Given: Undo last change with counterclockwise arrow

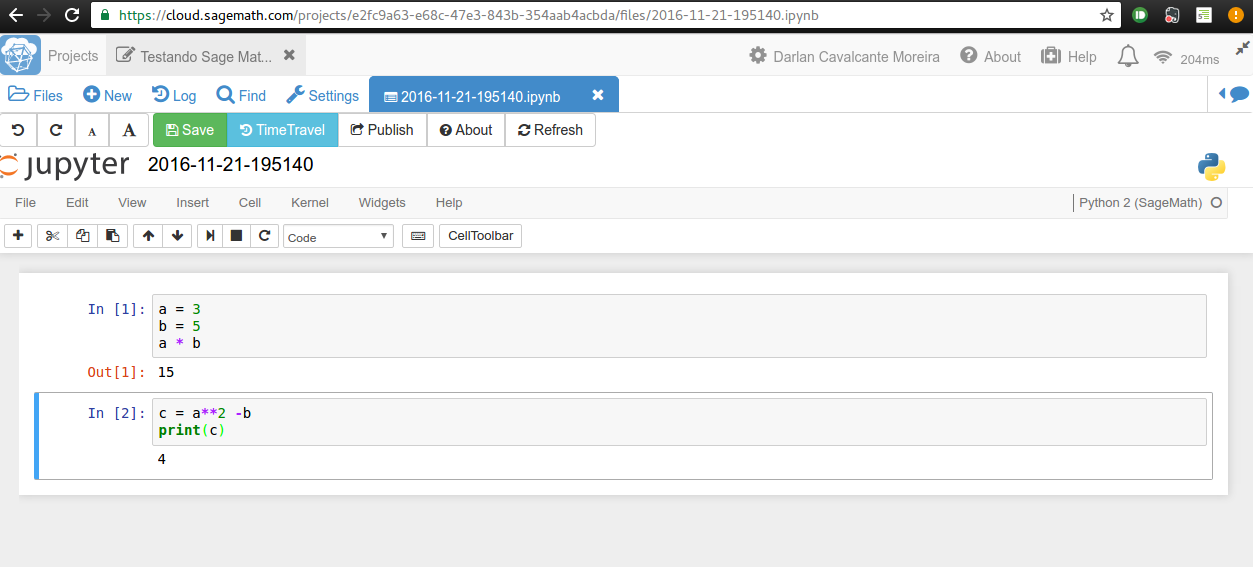Looking at the screenshot, I should (x=18, y=130).
